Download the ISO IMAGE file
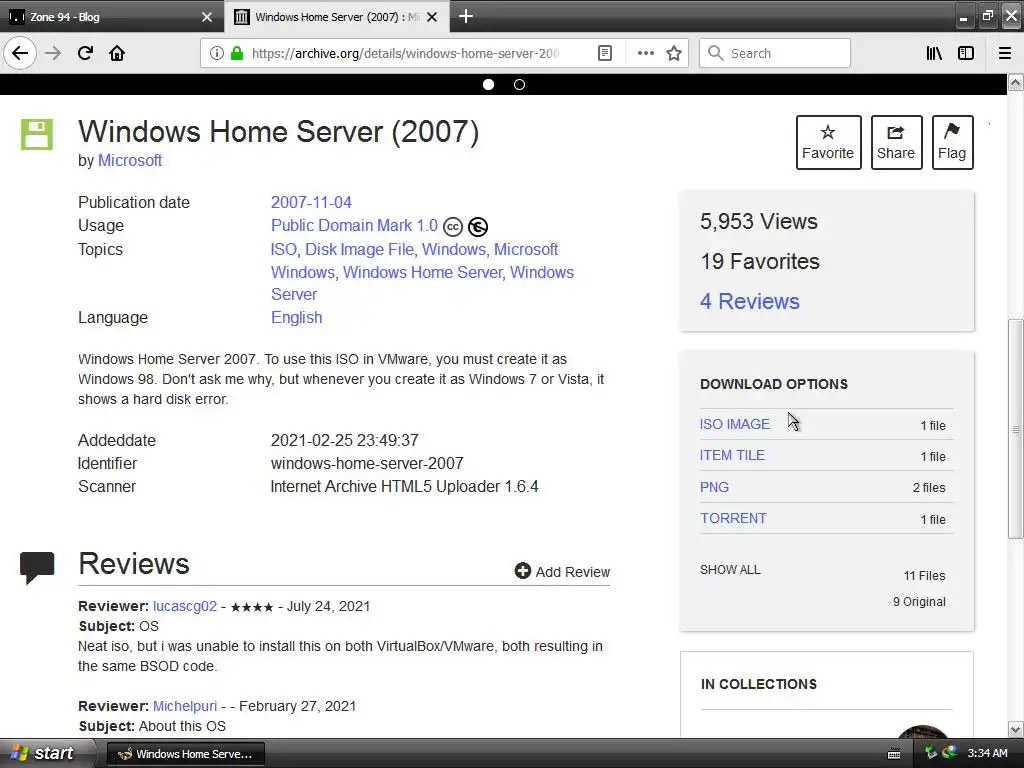1024x768 pixels. [735, 424]
